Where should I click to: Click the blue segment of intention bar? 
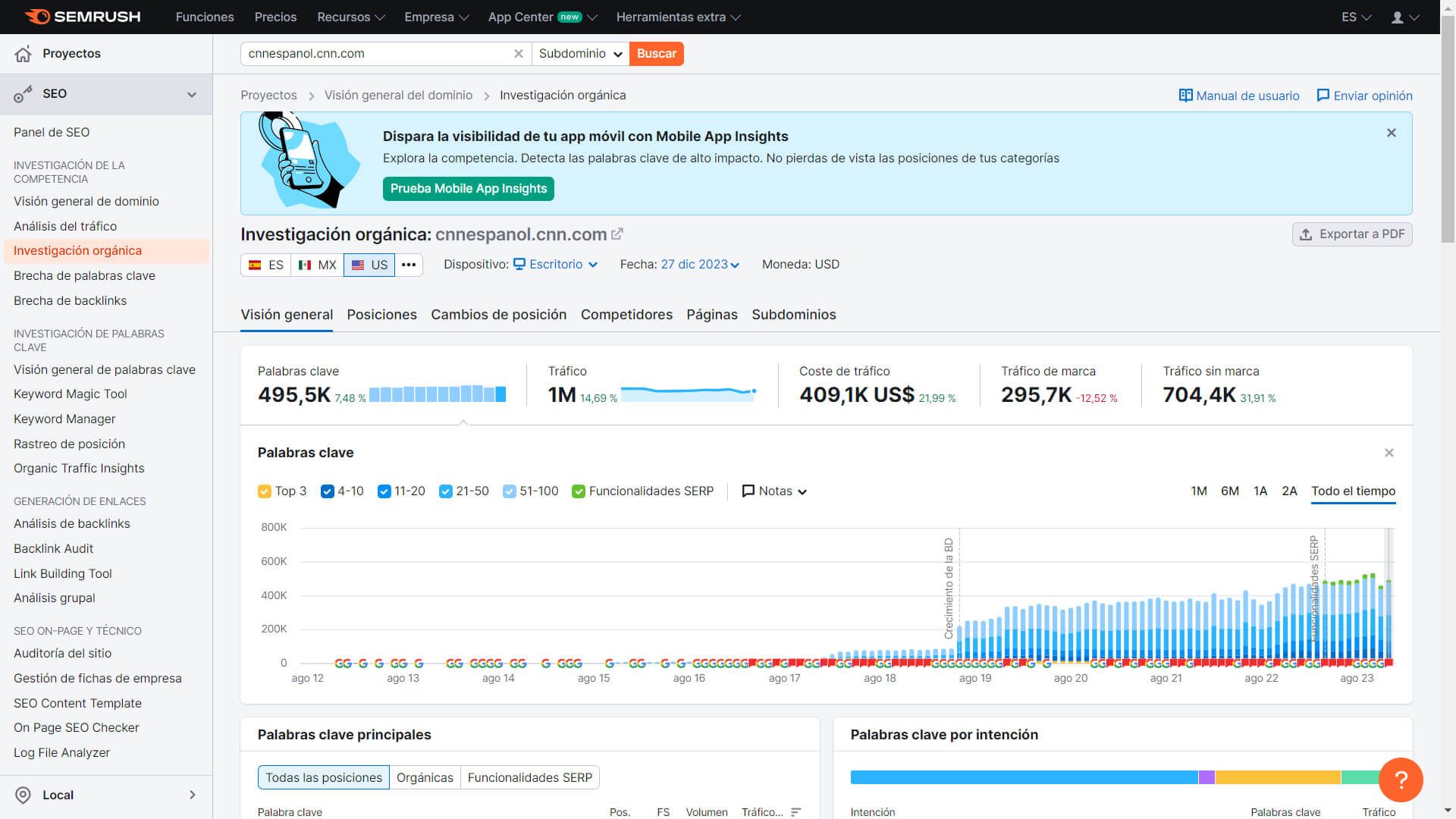click(x=1024, y=777)
